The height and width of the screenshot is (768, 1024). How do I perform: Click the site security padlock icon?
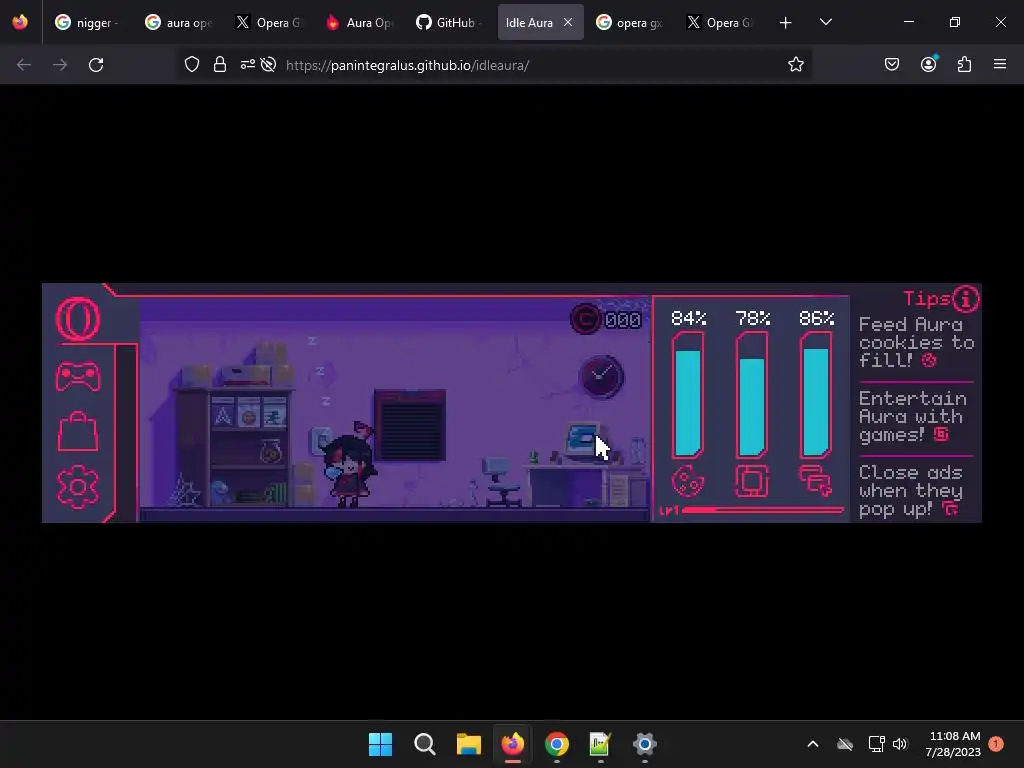coord(219,65)
